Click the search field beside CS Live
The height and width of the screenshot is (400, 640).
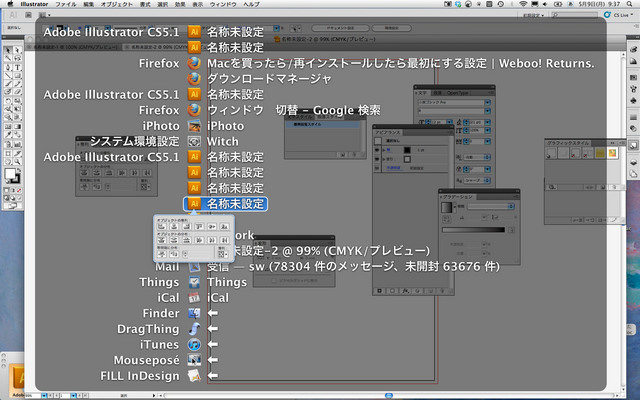574,15
